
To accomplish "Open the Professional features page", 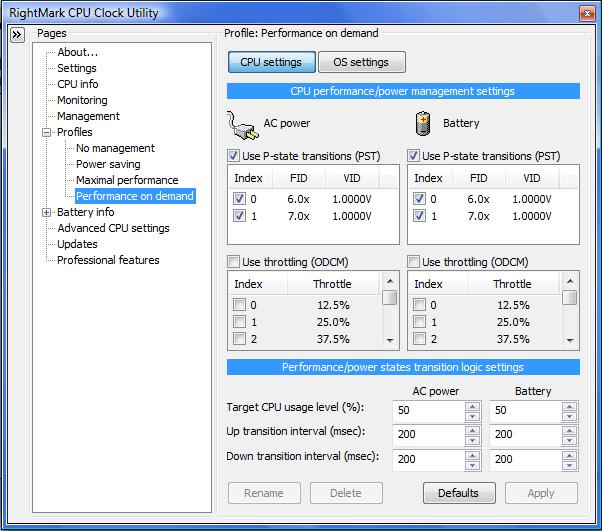I will pyautogui.click(x=108, y=260).
